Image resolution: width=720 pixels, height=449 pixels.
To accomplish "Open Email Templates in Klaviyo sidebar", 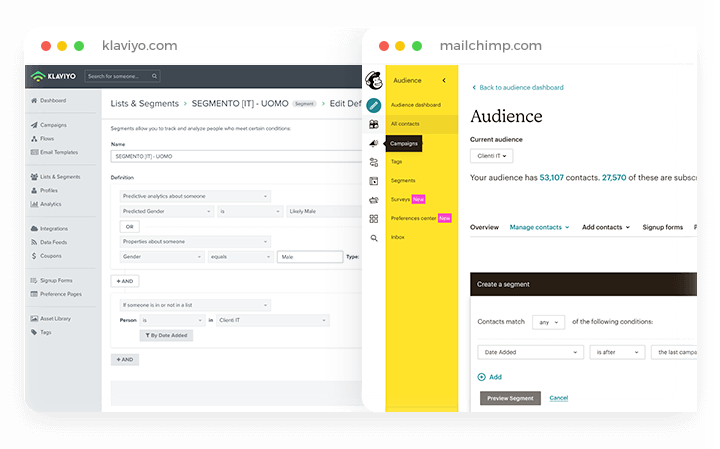I will (54, 152).
